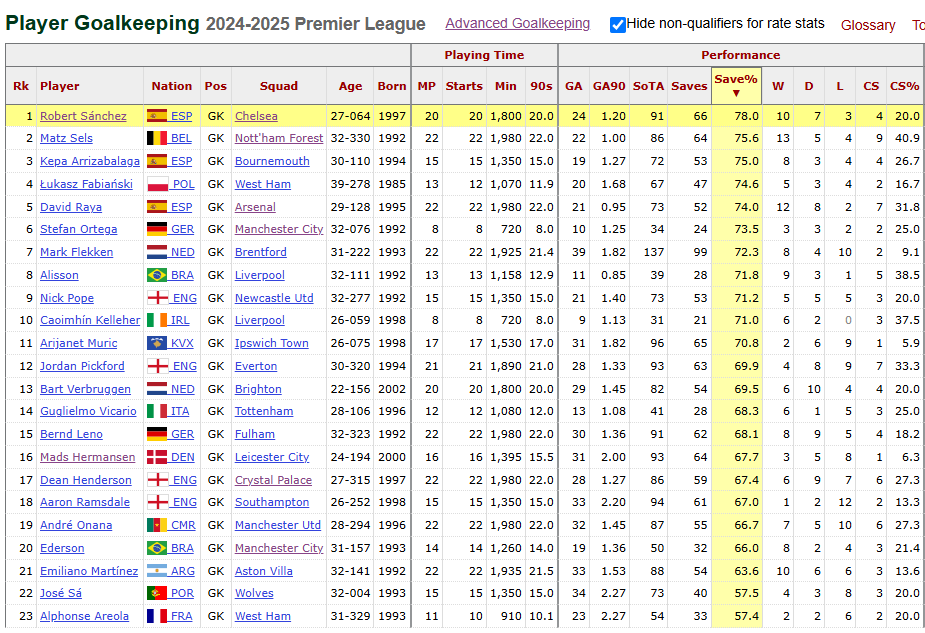This screenshot has width=925, height=633.
Task: Open the Glossary link
Action: 868,25
